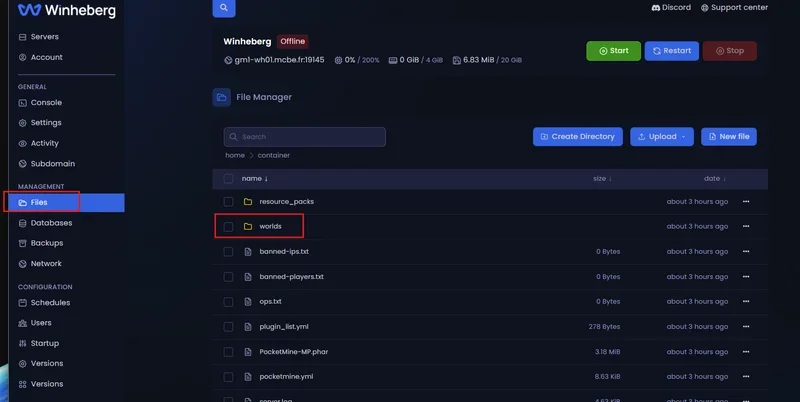
Task: Click the Stop server button
Action: 730,51
